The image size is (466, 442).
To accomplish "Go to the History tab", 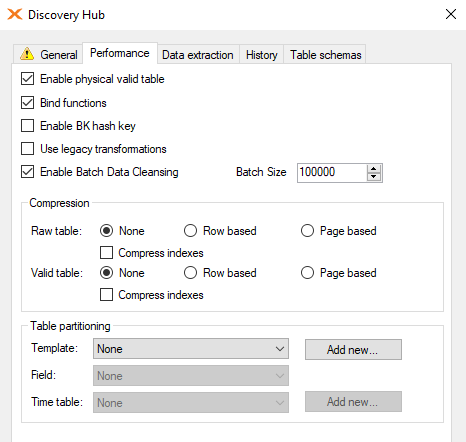I will click(x=262, y=55).
